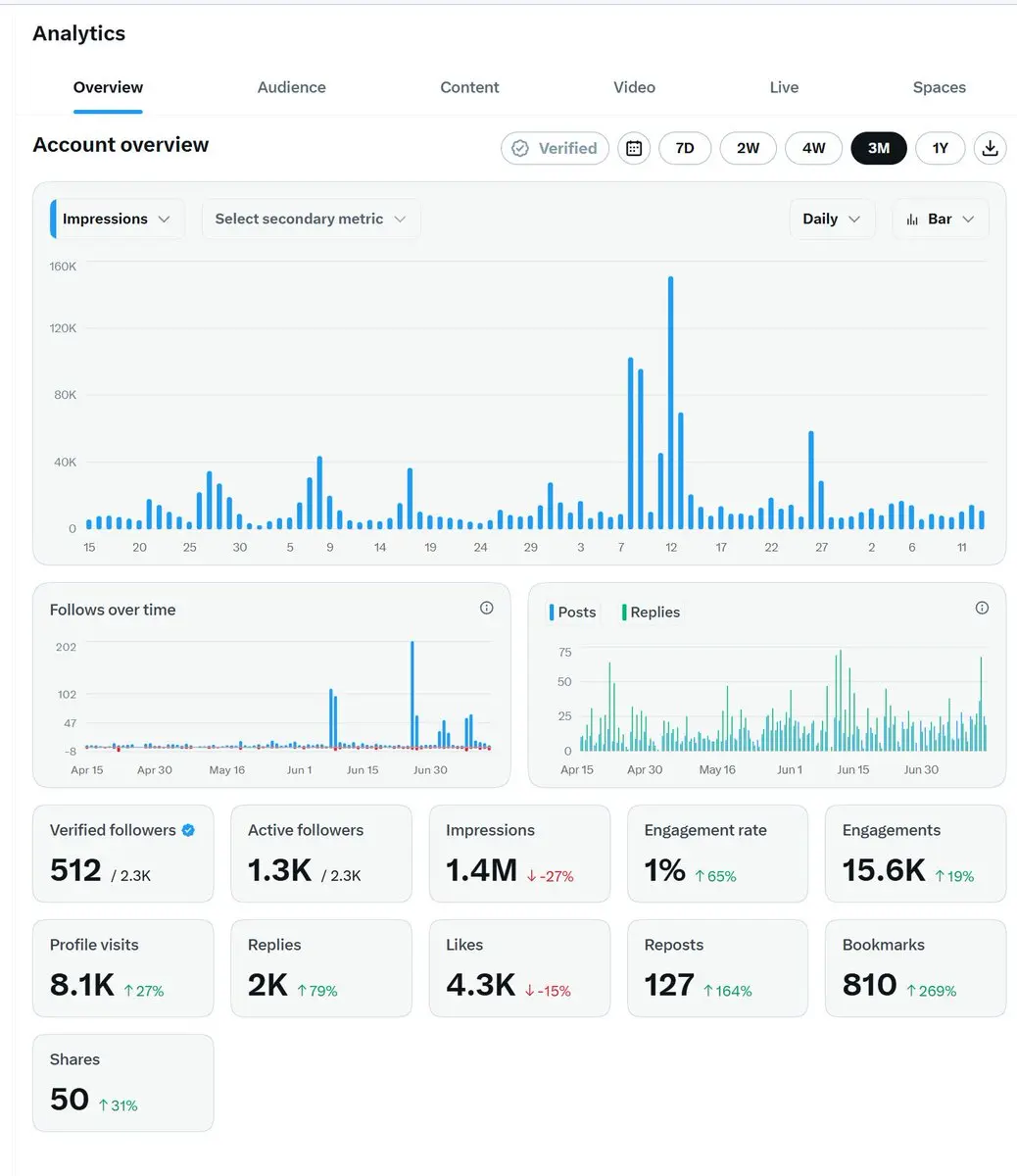The width and height of the screenshot is (1017, 1176).
Task: Open the calendar date range picker
Action: pos(634,148)
